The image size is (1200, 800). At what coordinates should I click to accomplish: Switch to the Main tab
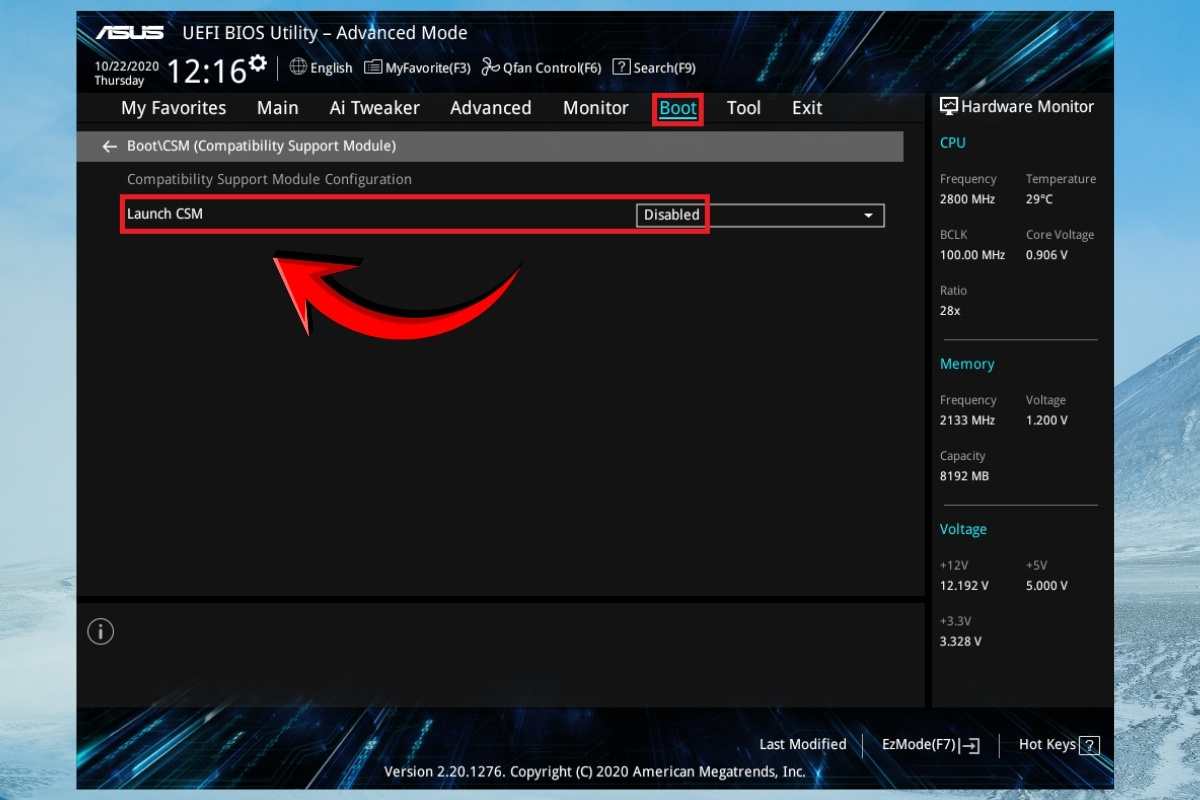277,108
